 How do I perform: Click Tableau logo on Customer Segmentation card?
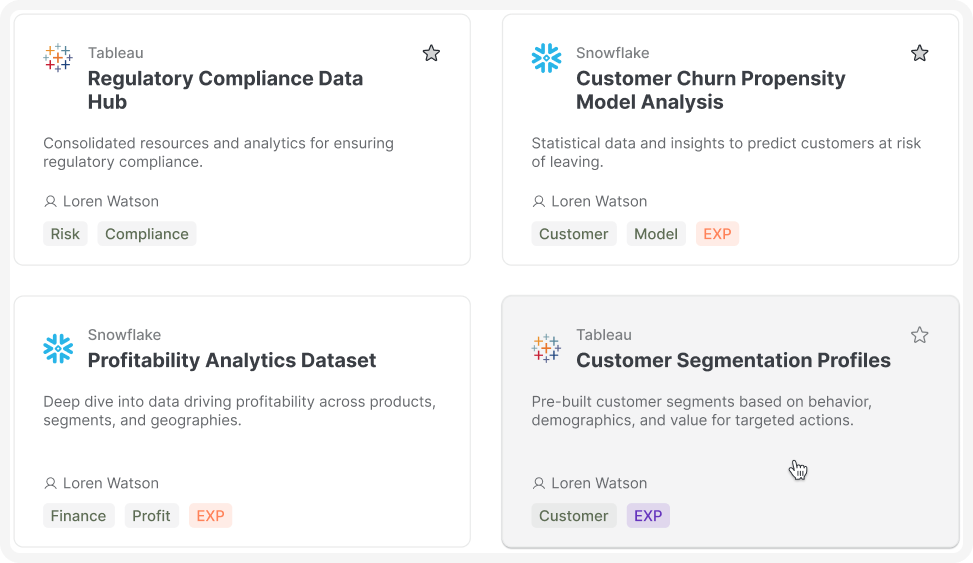[546, 348]
